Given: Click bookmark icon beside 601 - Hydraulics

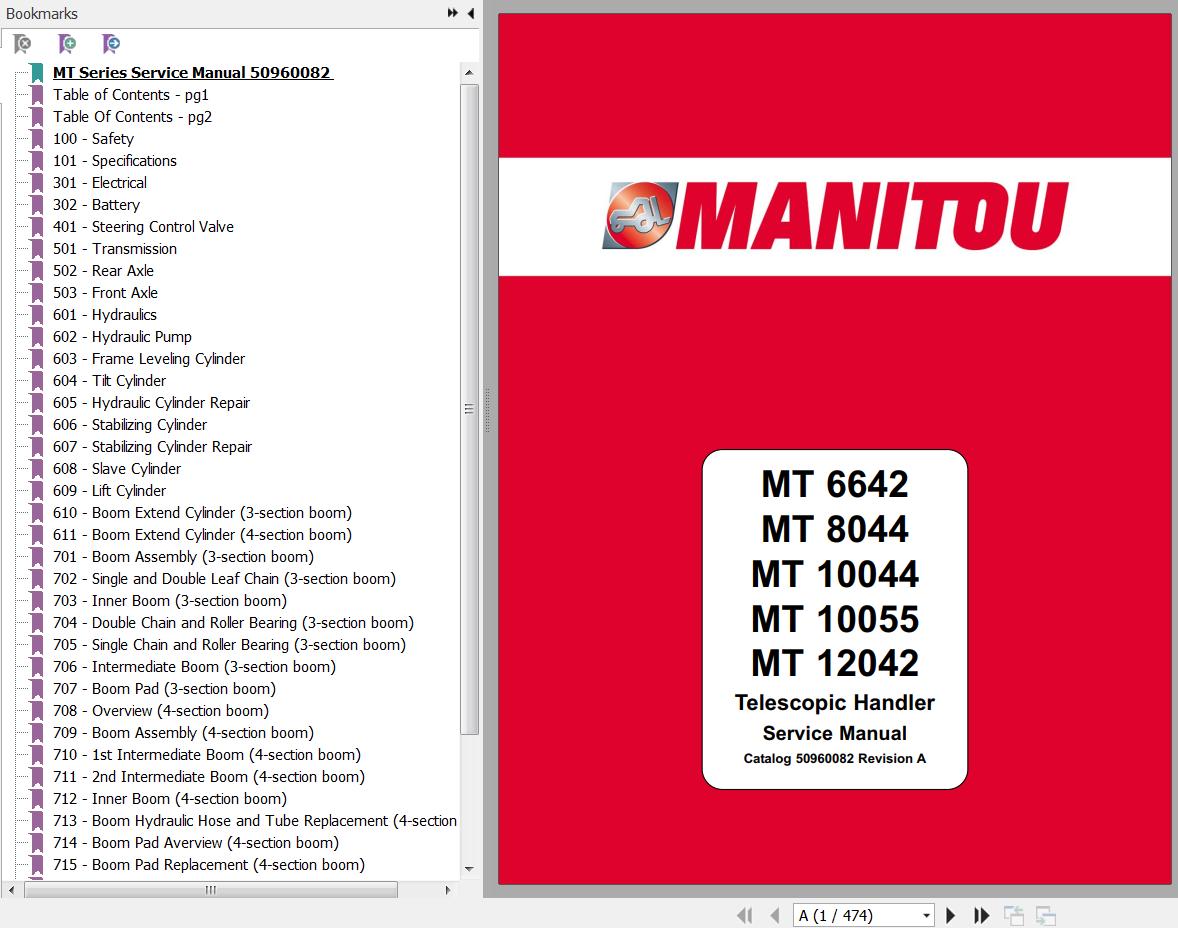Looking at the screenshot, I should coord(37,315).
